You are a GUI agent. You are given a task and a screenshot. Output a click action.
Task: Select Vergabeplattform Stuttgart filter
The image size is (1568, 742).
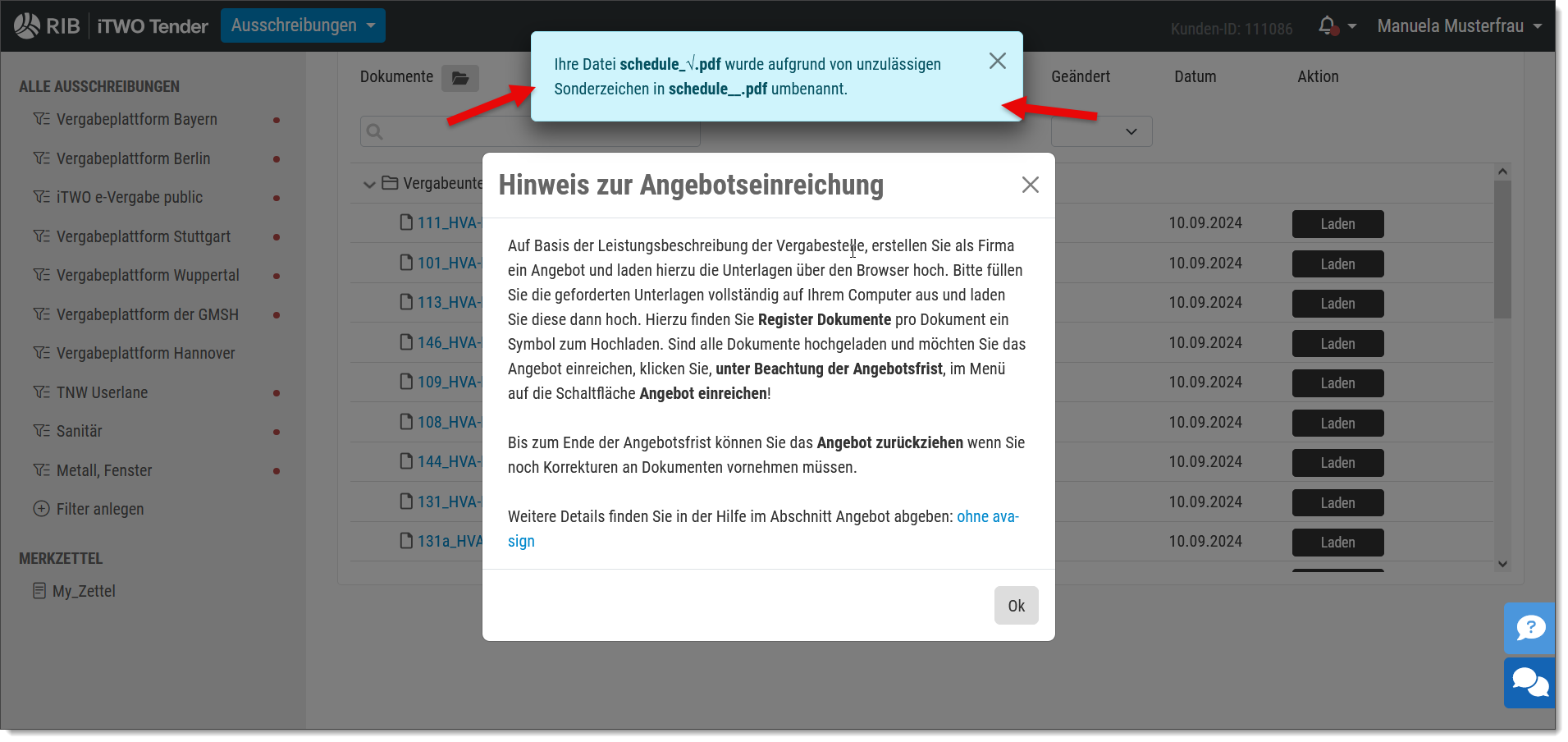tap(144, 236)
